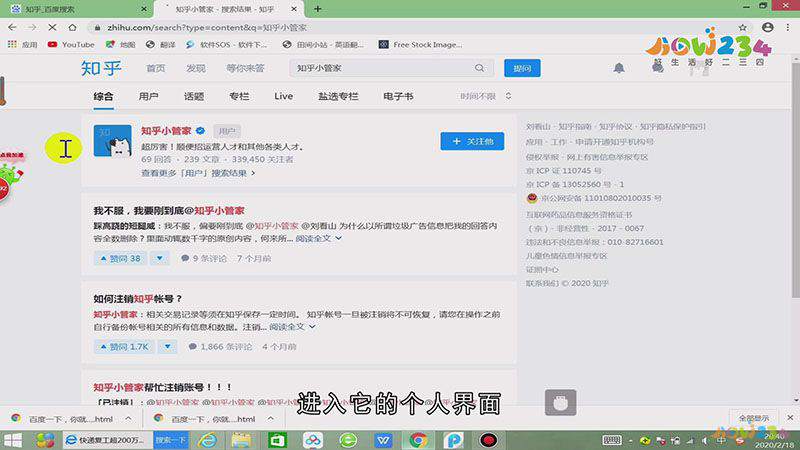The height and width of the screenshot is (450, 800).
Task: Click downvote arrow beside 赞同 38
Action: (160, 258)
